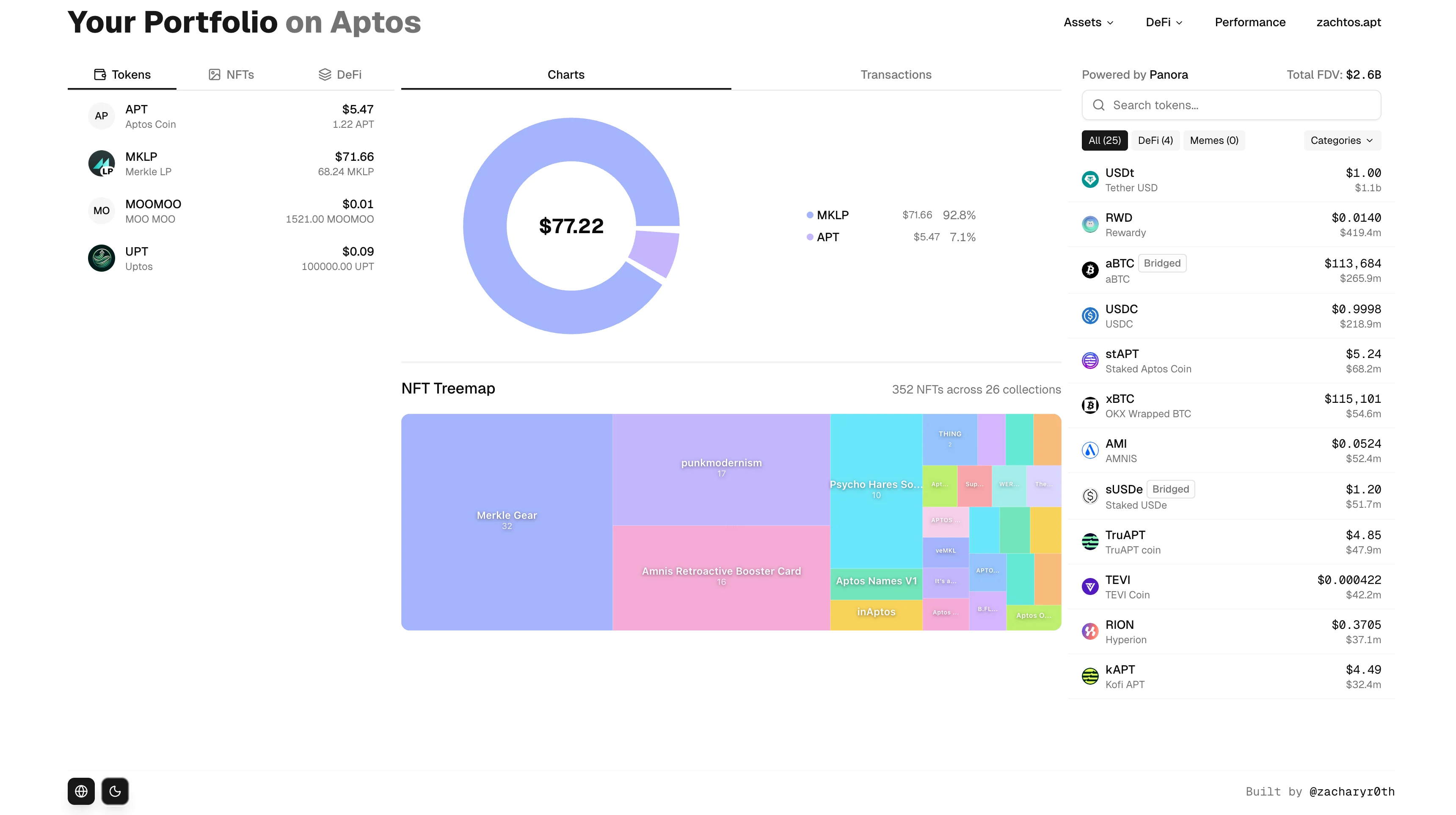Click the AMI AMNIS droplet icon

coord(1090,450)
